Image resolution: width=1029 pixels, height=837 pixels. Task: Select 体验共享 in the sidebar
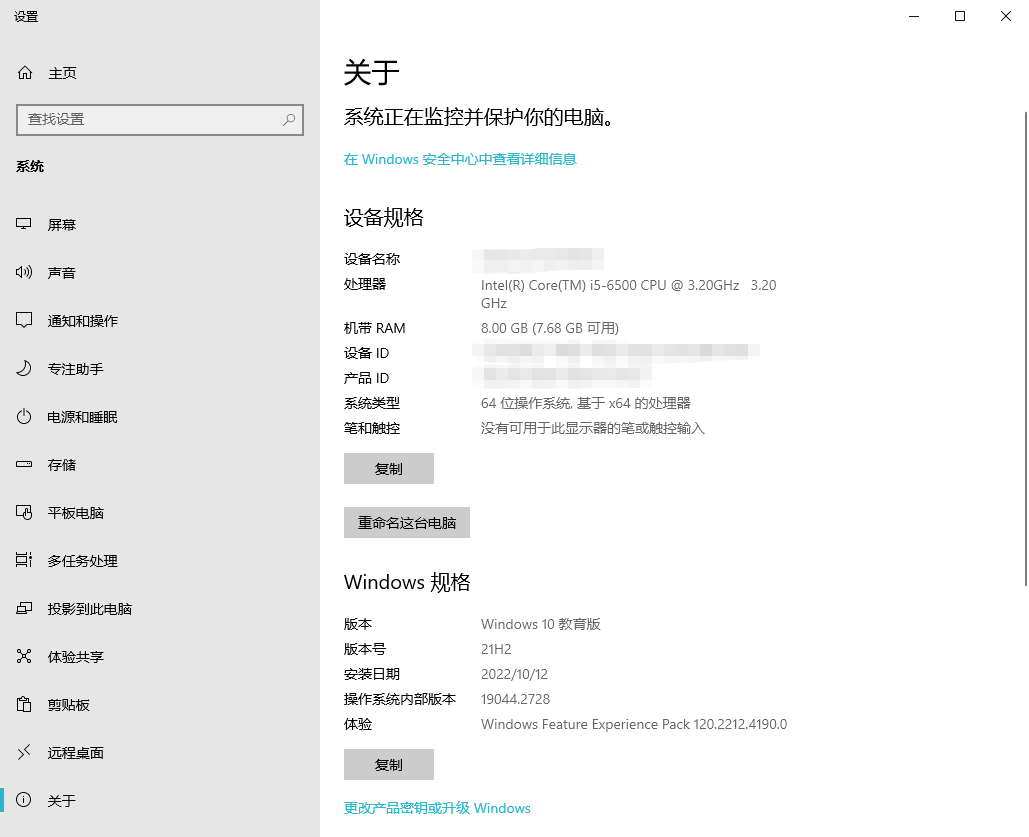pos(159,656)
